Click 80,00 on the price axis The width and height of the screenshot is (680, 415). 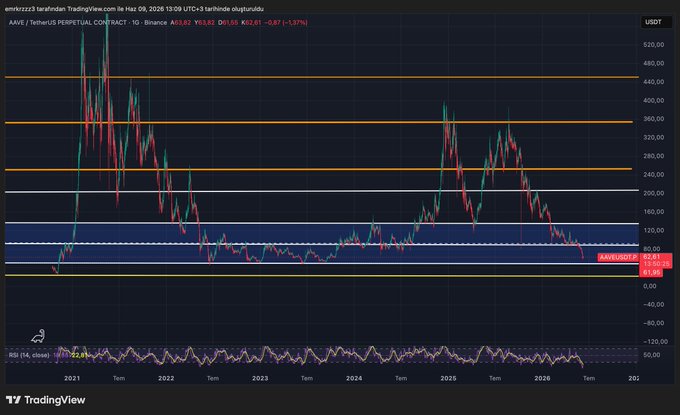(x=652, y=249)
